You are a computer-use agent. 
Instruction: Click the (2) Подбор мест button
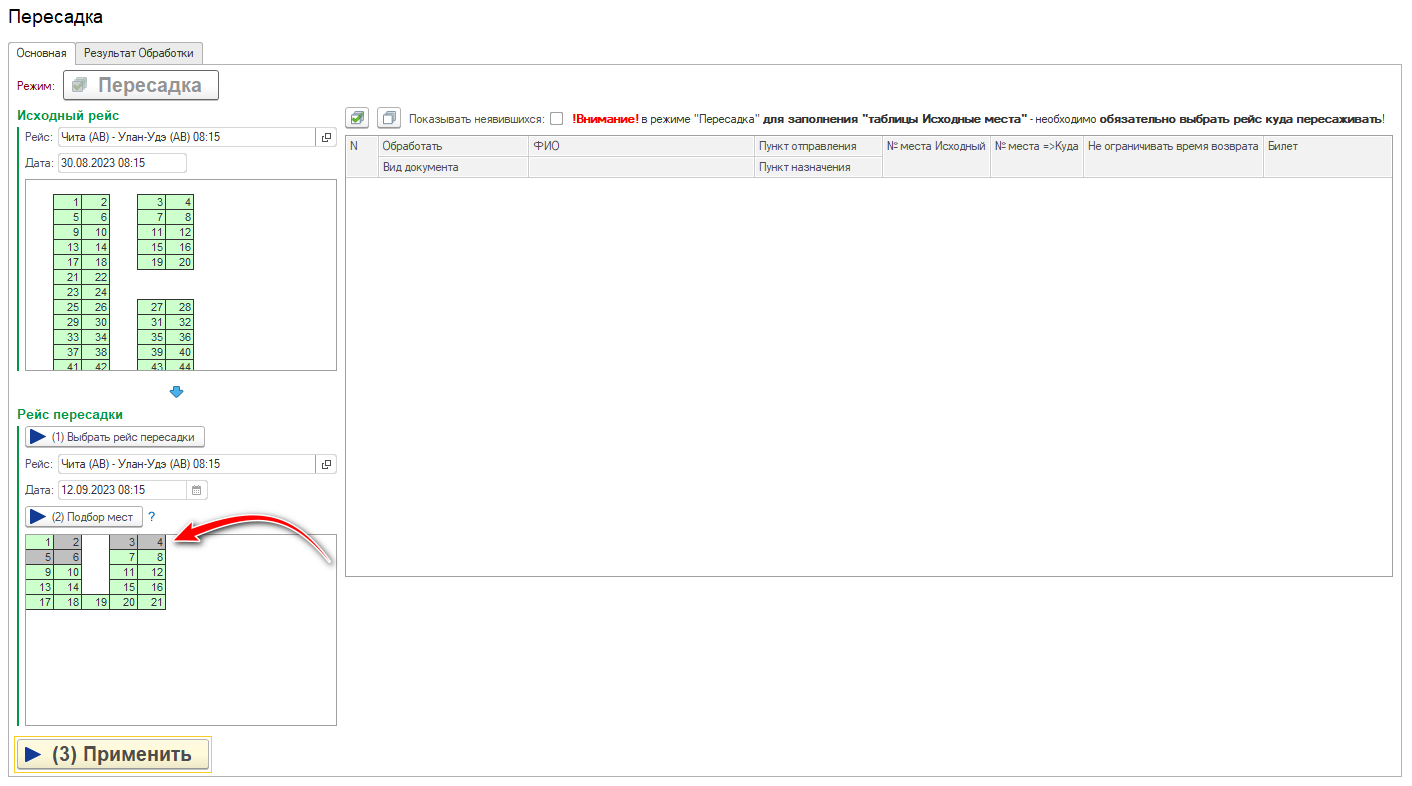[x=83, y=517]
